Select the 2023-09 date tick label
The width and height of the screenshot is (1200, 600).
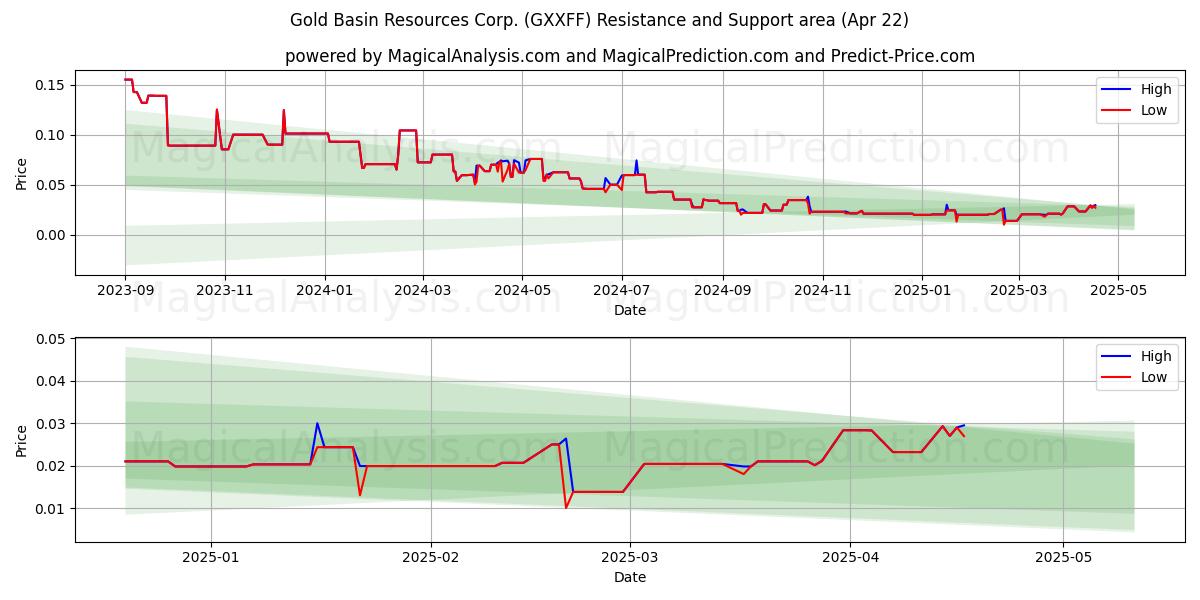[125, 291]
